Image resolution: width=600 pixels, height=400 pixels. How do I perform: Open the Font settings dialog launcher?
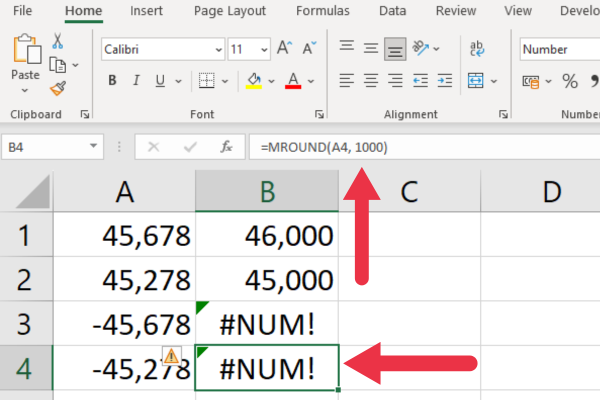[x=319, y=114]
